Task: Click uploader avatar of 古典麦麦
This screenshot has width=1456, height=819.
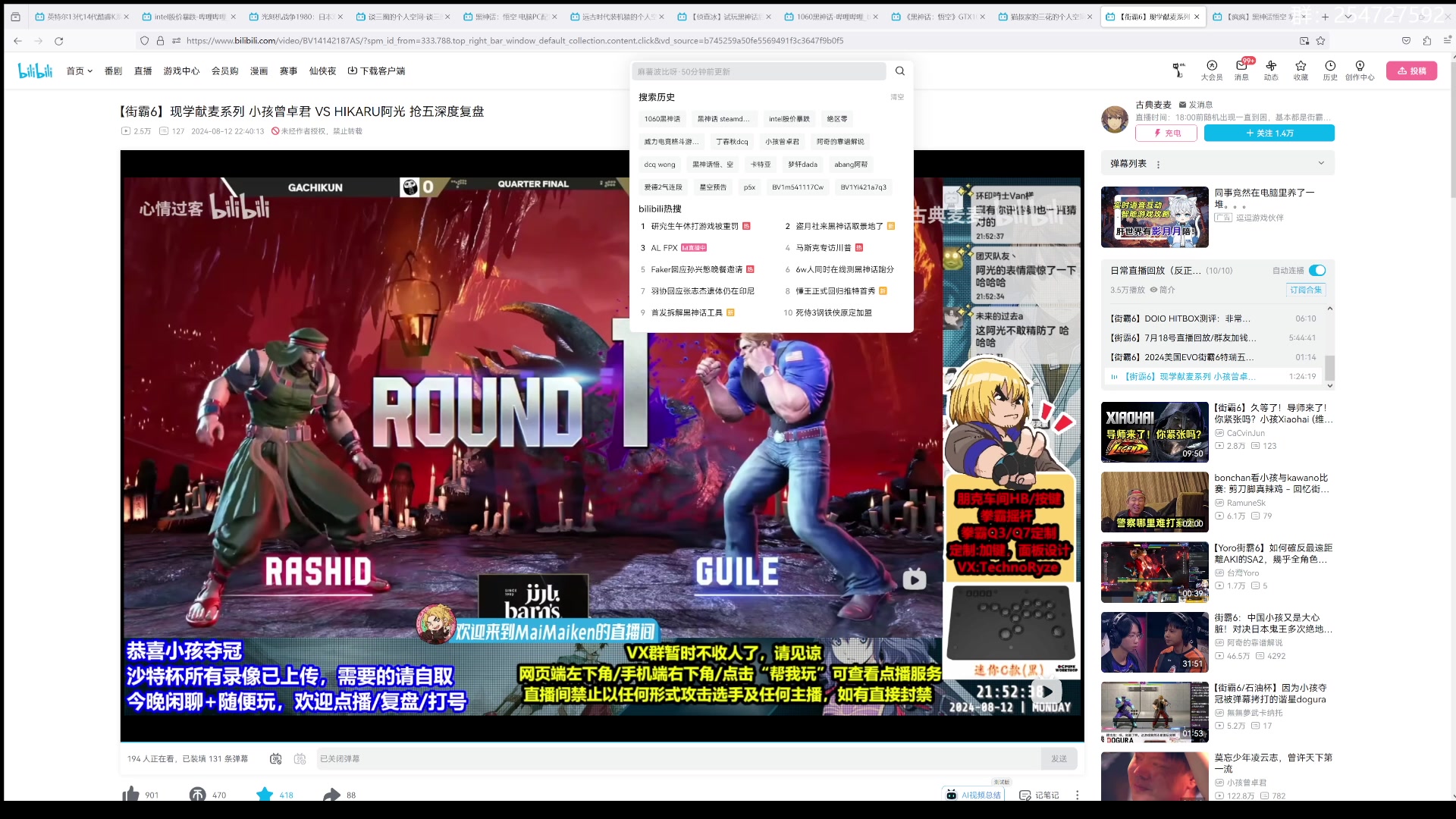Action: coord(1115,119)
